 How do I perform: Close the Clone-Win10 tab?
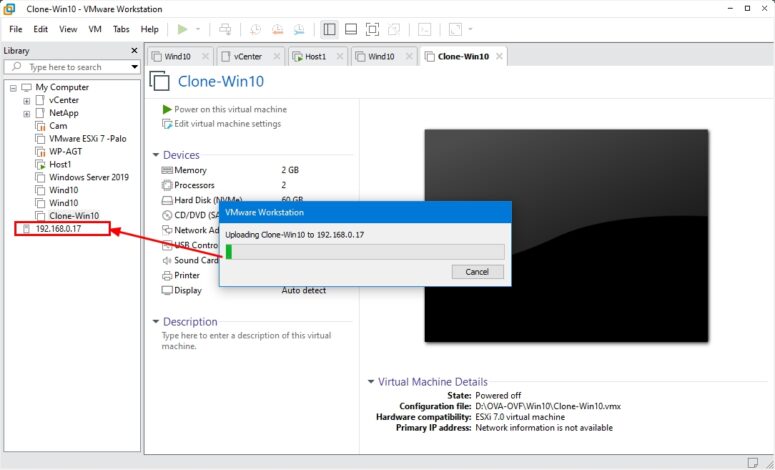pos(499,56)
